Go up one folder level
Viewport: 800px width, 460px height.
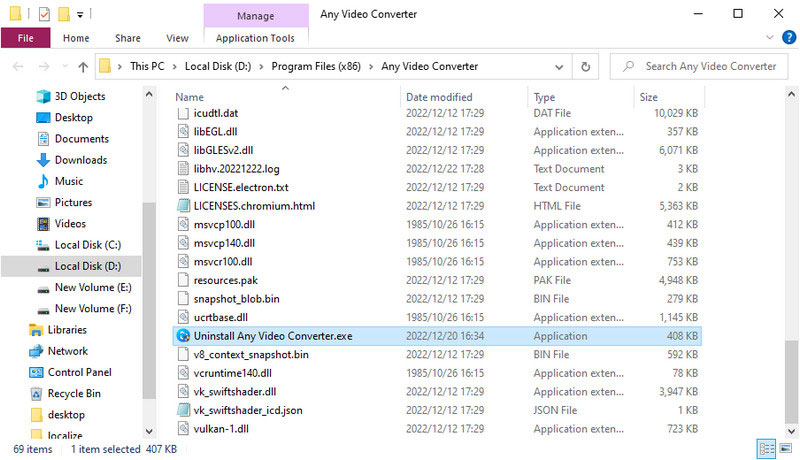coord(83,66)
